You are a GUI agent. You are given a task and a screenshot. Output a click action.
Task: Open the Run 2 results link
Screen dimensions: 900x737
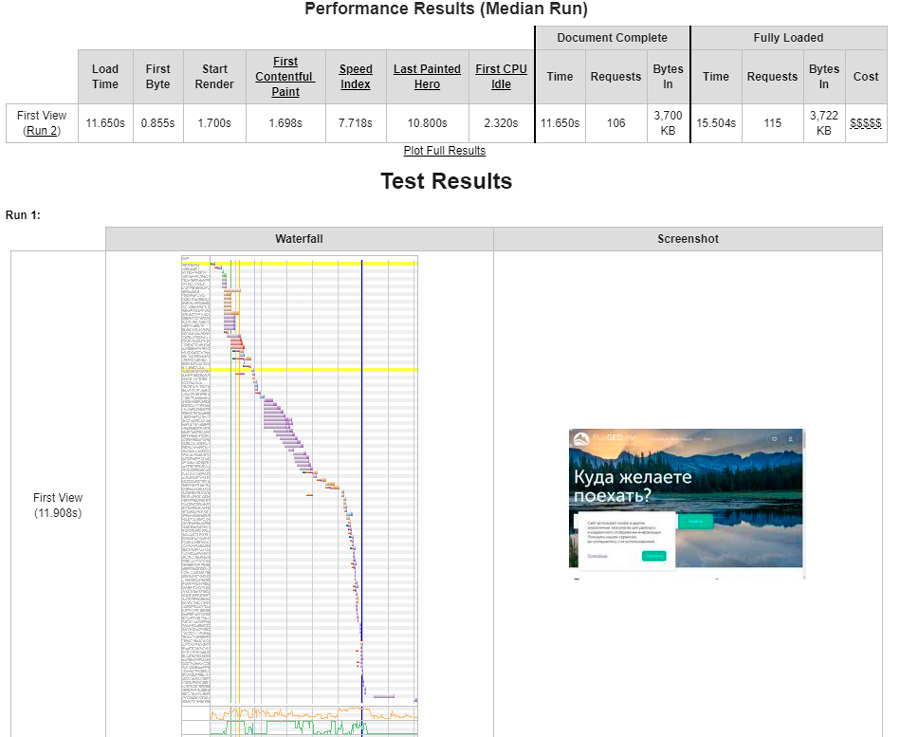pos(41,131)
